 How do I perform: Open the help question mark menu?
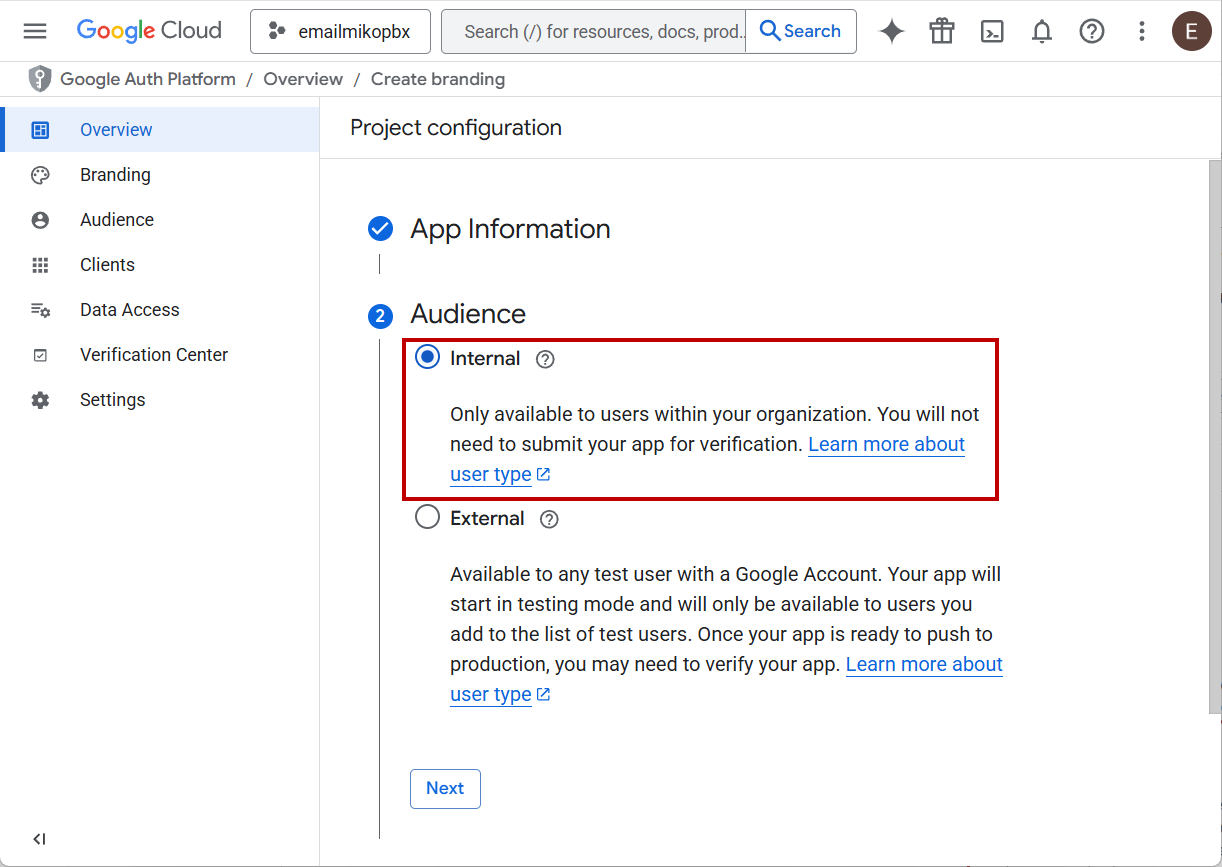click(x=1092, y=31)
